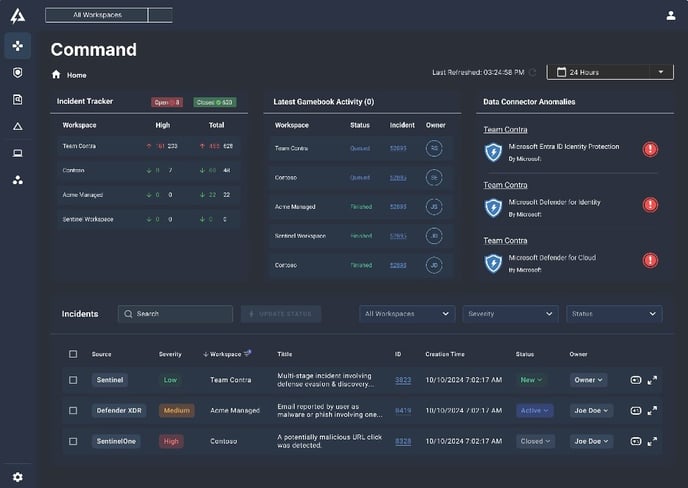The height and width of the screenshot is (488, 688).
Task: Select Team Contra row in Incident Tracker
Action: click(149, 146)
